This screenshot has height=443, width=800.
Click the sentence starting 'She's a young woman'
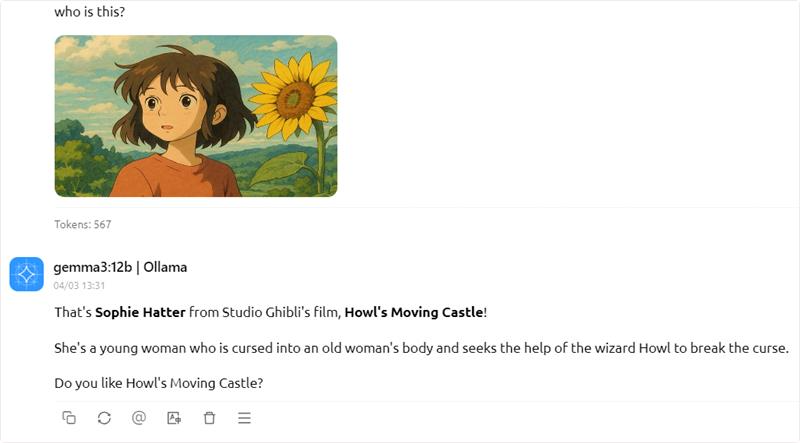tap(420, 348)
